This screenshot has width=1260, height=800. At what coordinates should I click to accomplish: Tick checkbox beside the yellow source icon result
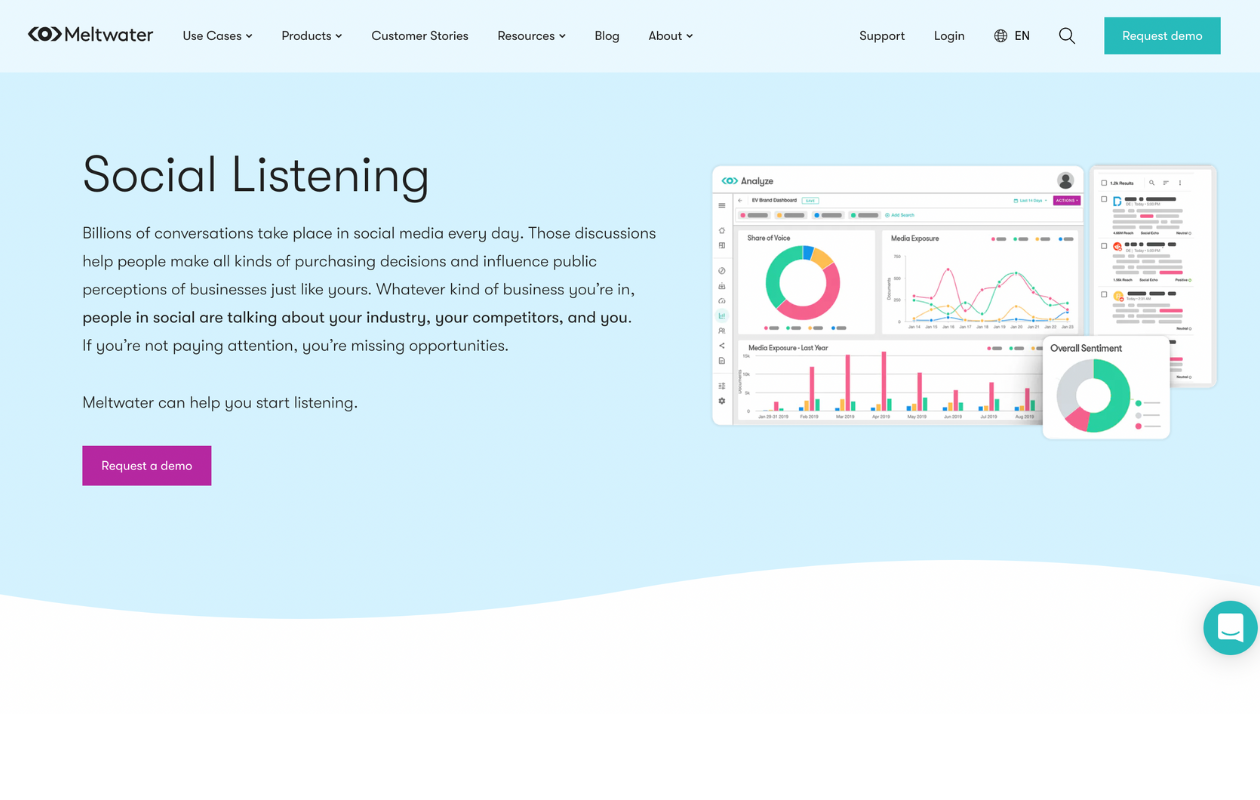pyautogui.click(x=1104, y=294)
